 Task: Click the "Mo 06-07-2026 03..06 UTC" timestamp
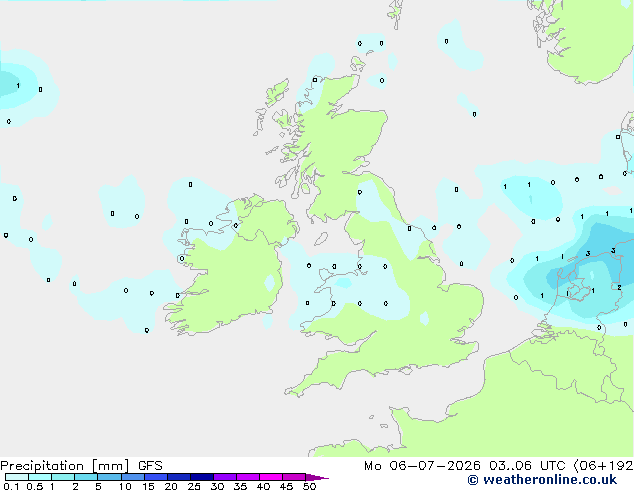tap(467, 466)
